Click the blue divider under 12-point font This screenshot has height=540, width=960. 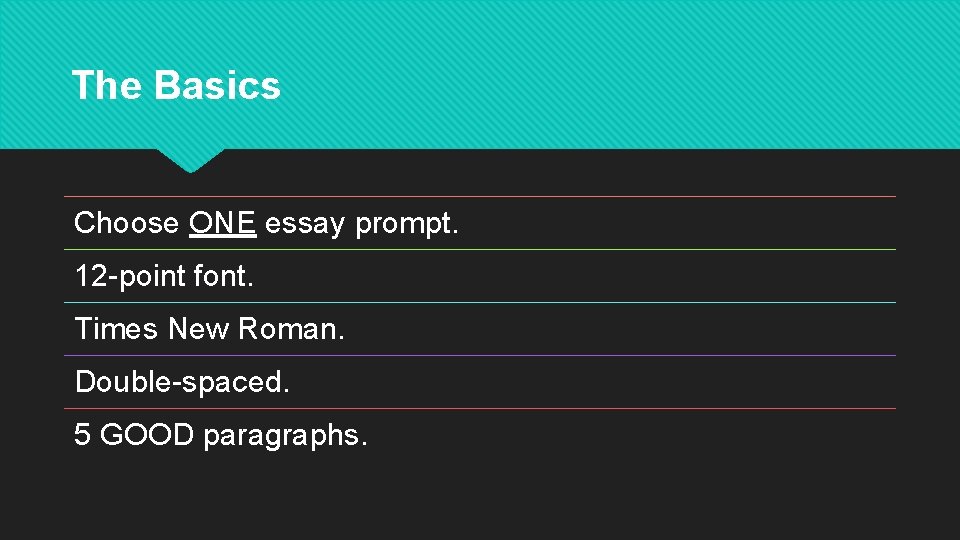pyautogui.click(x=480, y=302)
